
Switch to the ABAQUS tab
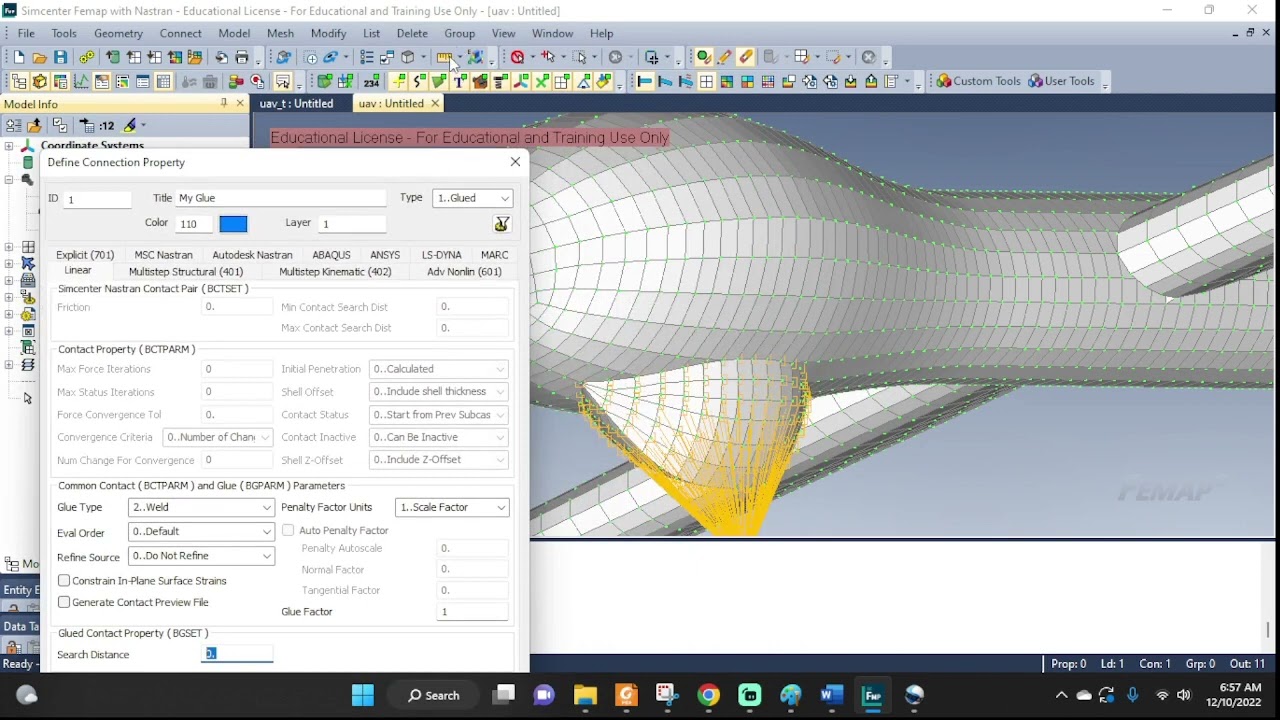pos(331,255)
